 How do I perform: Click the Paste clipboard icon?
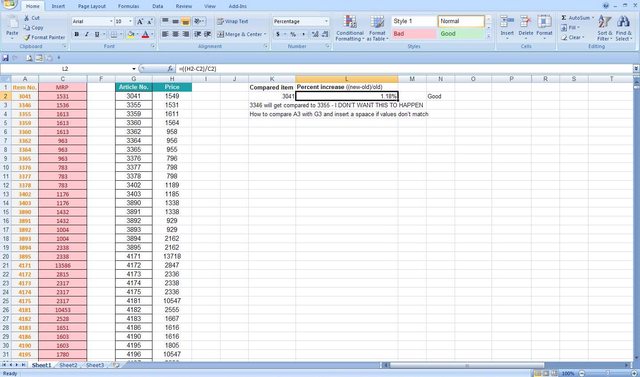[12, 22]
